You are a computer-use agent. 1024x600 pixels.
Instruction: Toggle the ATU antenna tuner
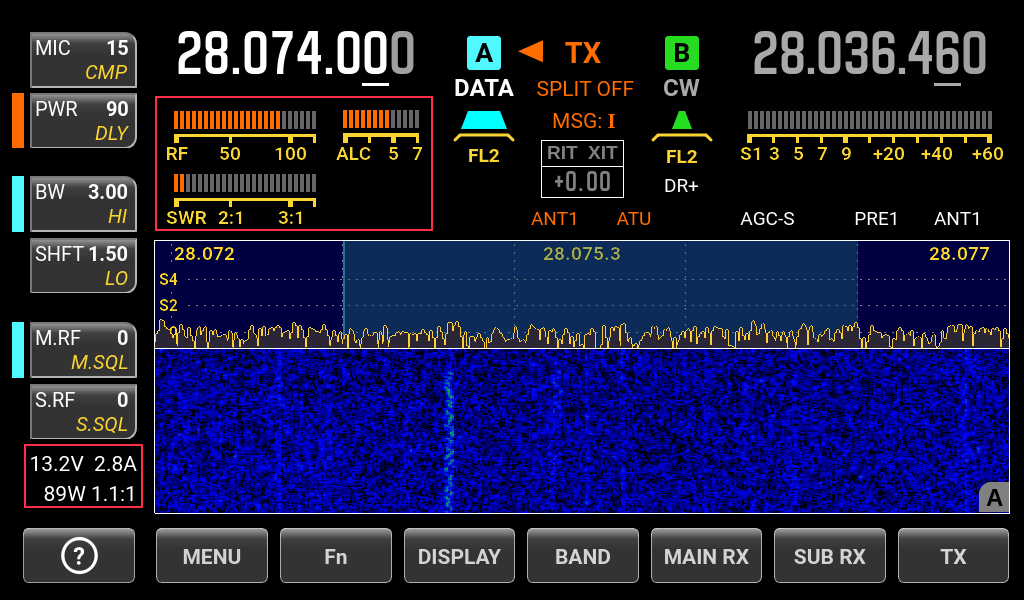point(633,218)
